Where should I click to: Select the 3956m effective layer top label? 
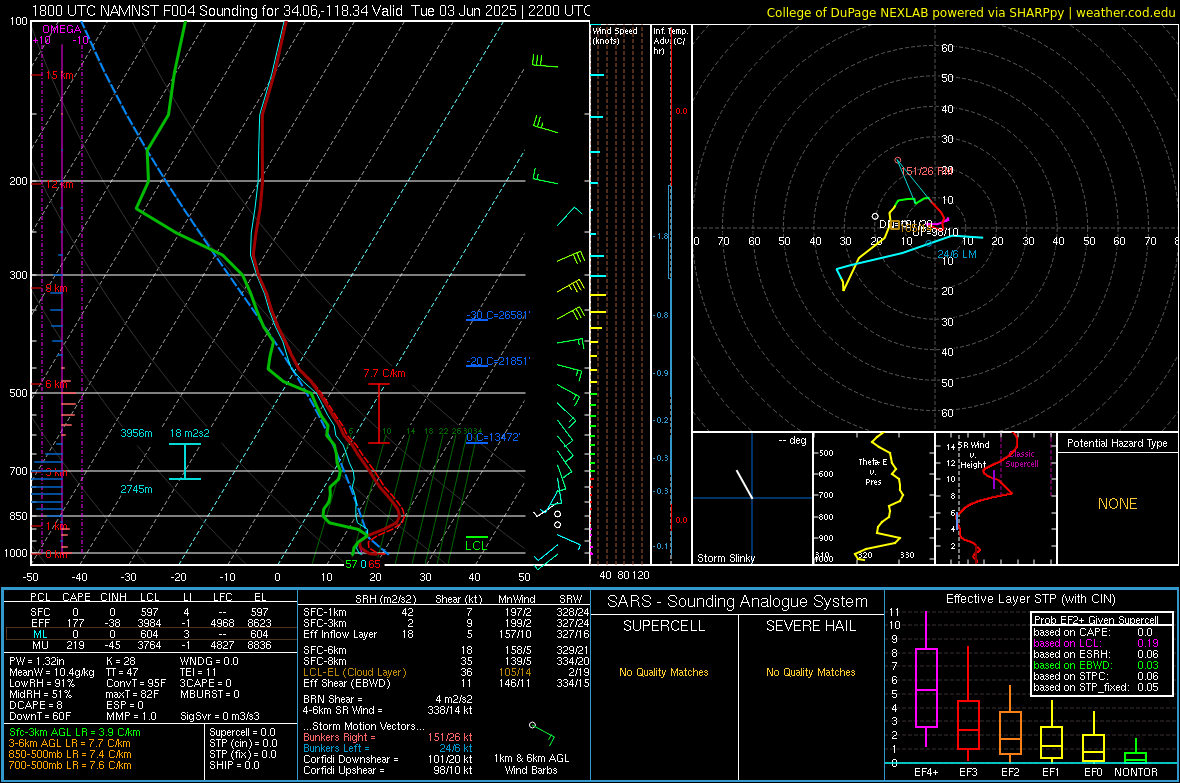[136, 433]
